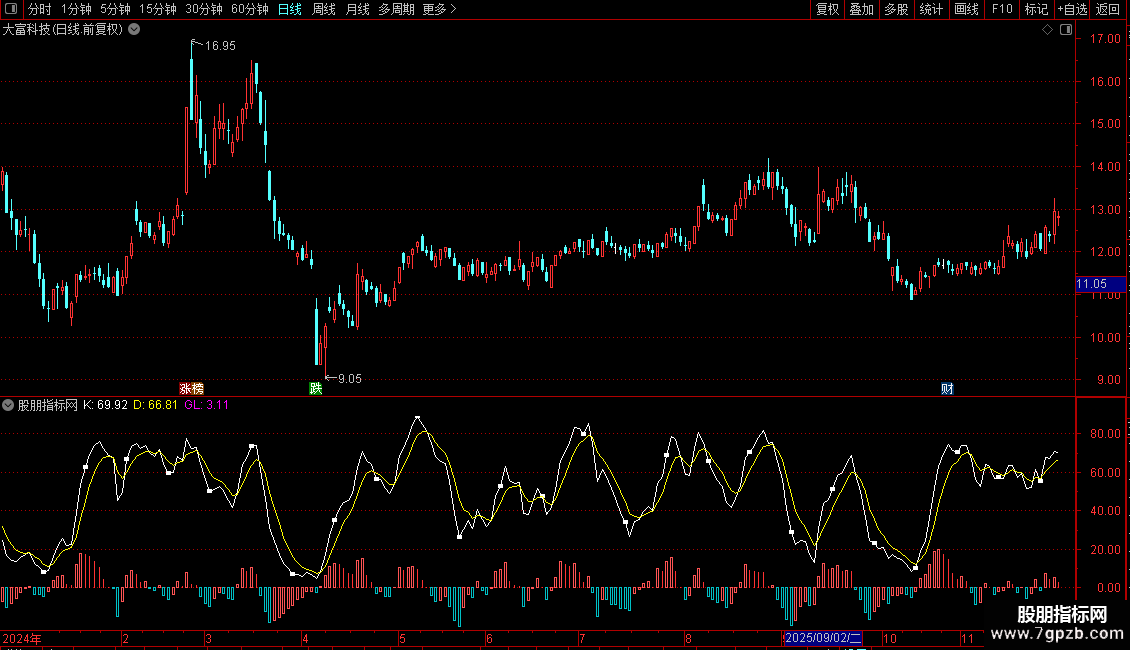
Task: Open the dropdown next to 大富科技 title
Action: click(134, 30)
